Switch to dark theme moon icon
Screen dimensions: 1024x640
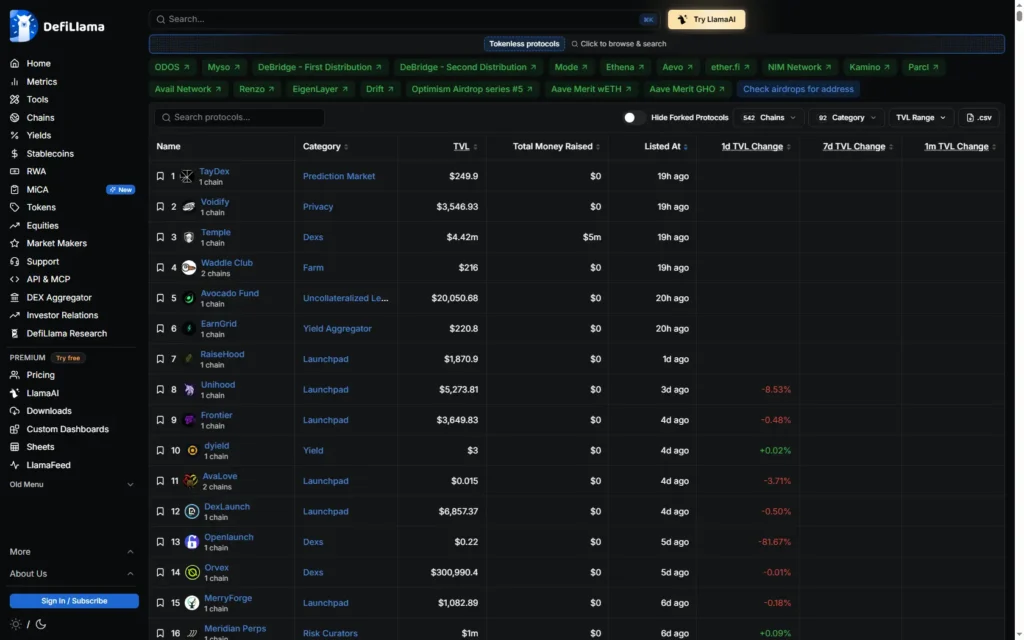point(40,624)
